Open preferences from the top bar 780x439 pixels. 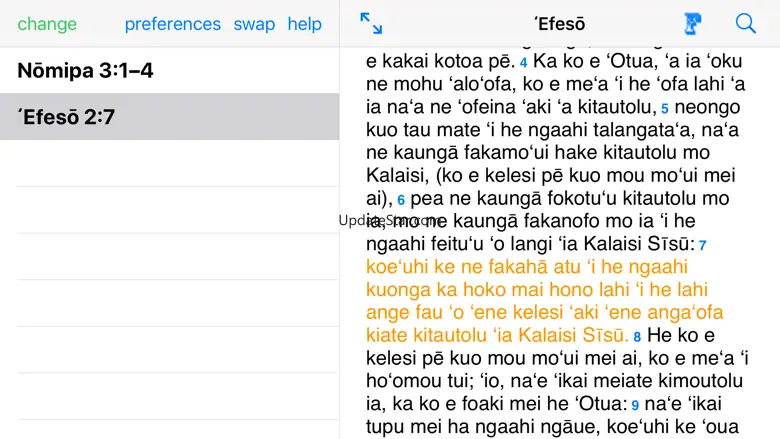tap(173, 24)
